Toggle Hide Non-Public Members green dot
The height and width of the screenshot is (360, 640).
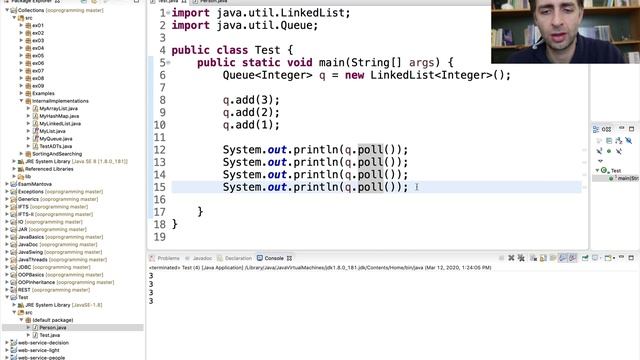[609, 151]
